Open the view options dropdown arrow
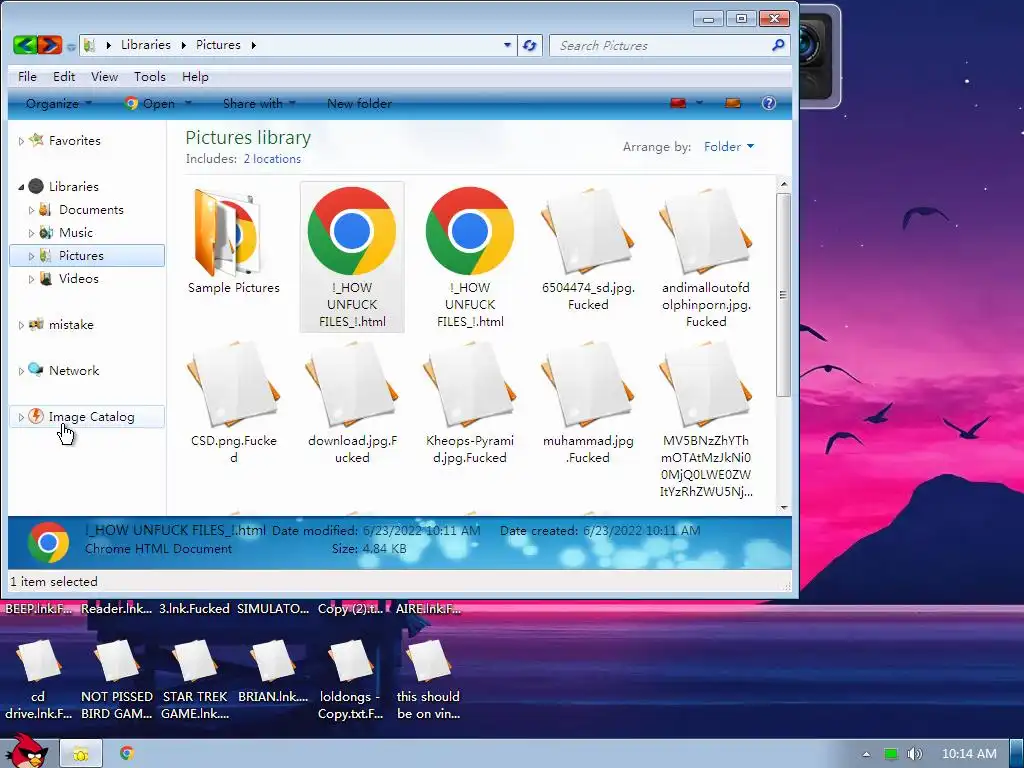 699,103
